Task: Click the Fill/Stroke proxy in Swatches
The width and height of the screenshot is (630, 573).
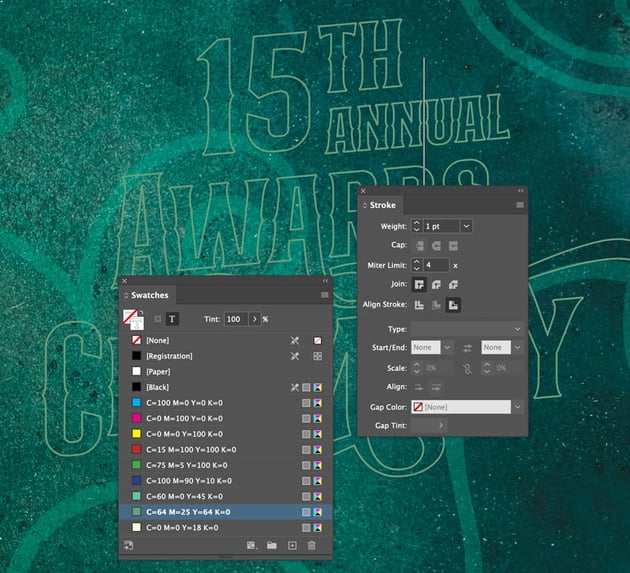Action: click(x=133, y=319)
